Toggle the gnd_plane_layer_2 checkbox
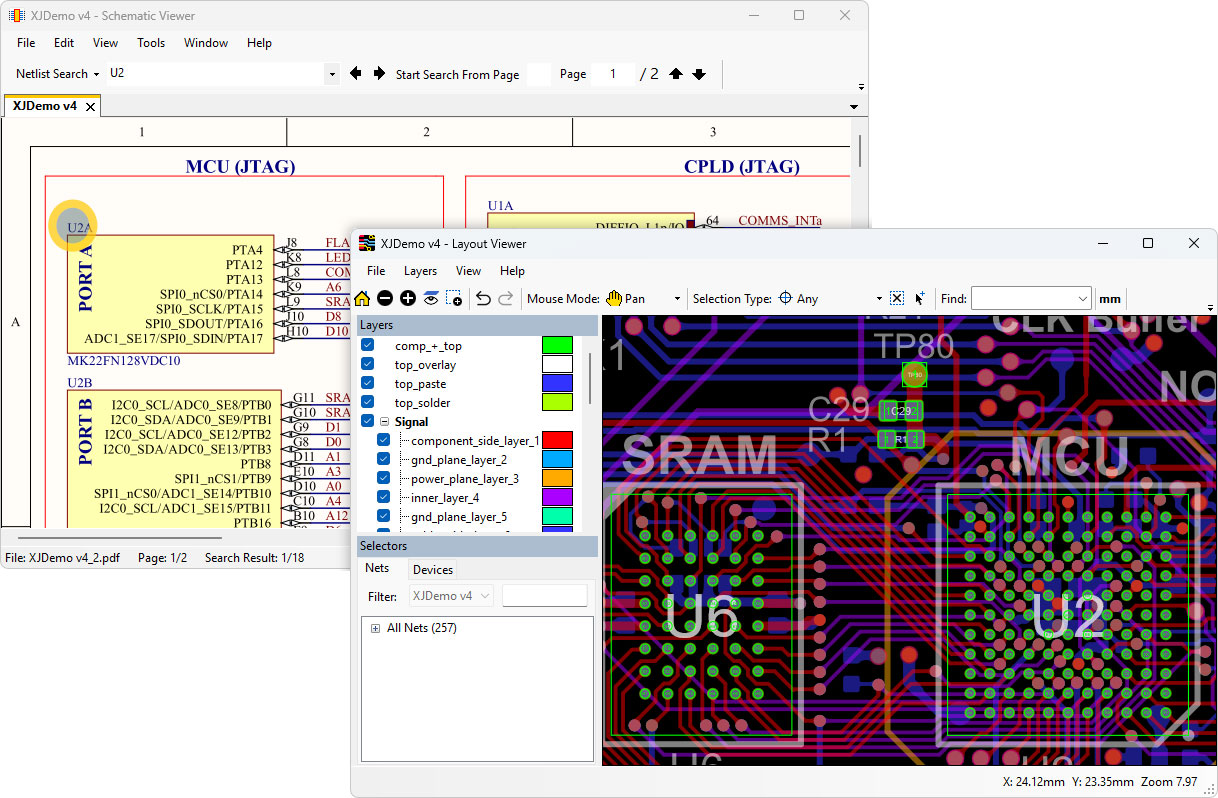Image resolution: width=1218 pixels, height=798 pixels. (384, 459)
